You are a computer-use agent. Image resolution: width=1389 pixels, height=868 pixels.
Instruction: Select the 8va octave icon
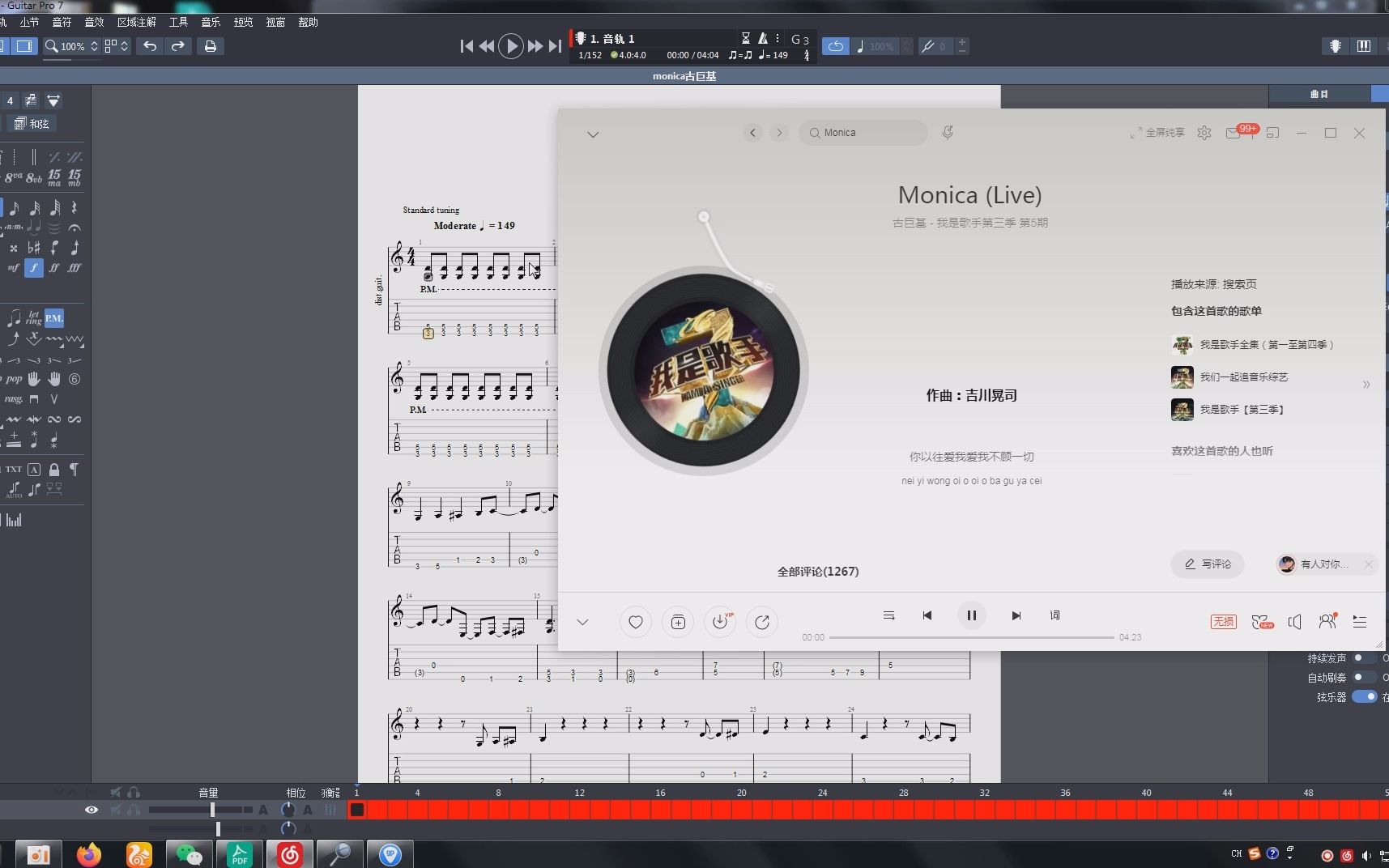(14, 177)
